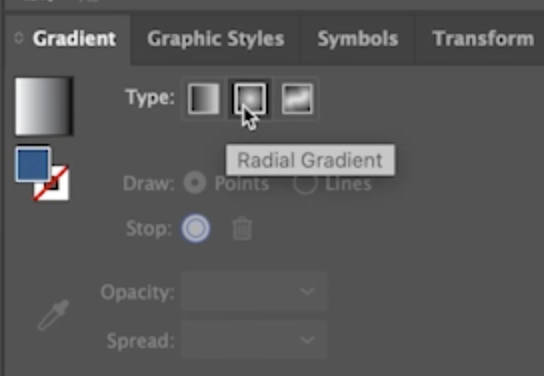Click the blue fill color swatch
The image size is (544, 376).
33,164
